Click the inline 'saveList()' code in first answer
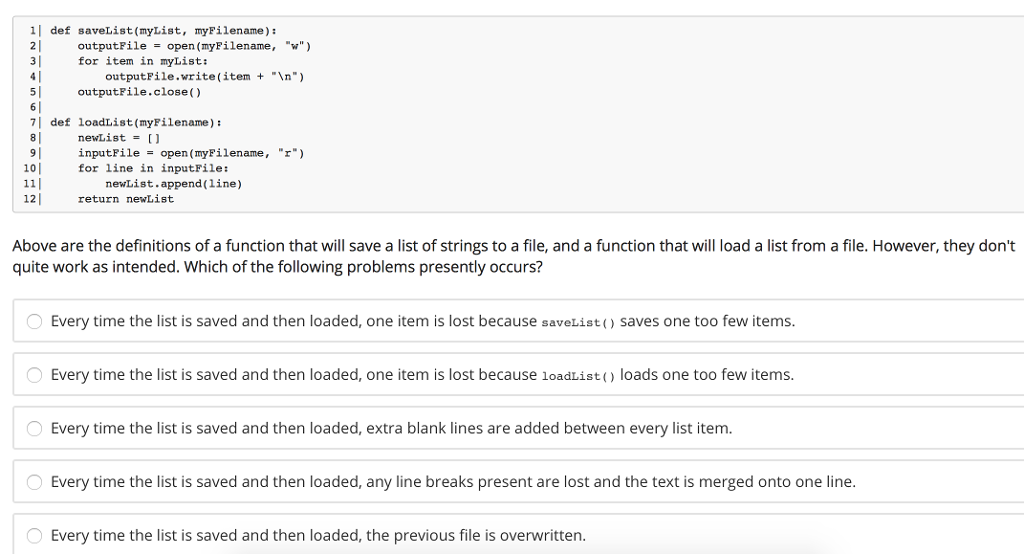This screenshot has height=554, width=1024. click(578, 323)
